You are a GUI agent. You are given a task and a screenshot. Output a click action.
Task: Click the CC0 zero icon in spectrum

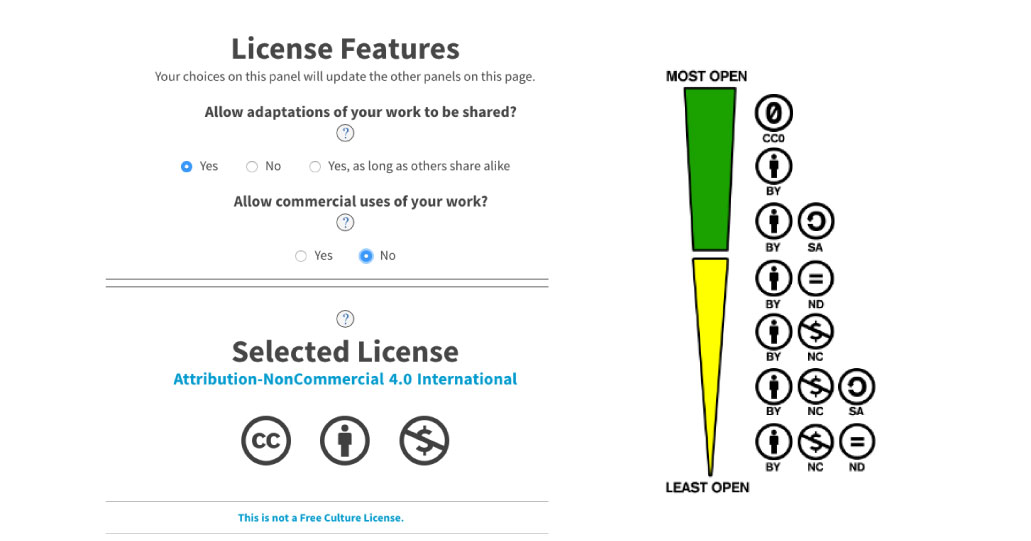point(774,113)
